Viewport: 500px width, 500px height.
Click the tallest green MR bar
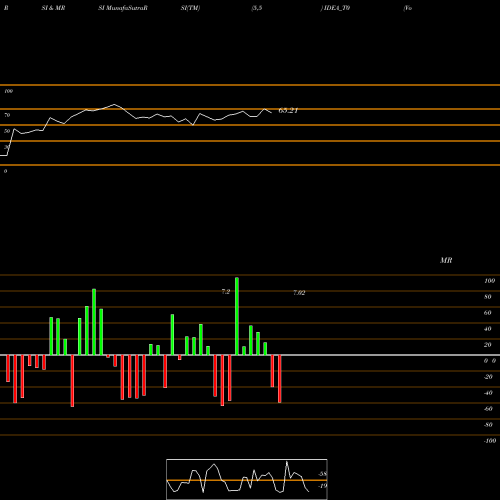coord(237,316)
